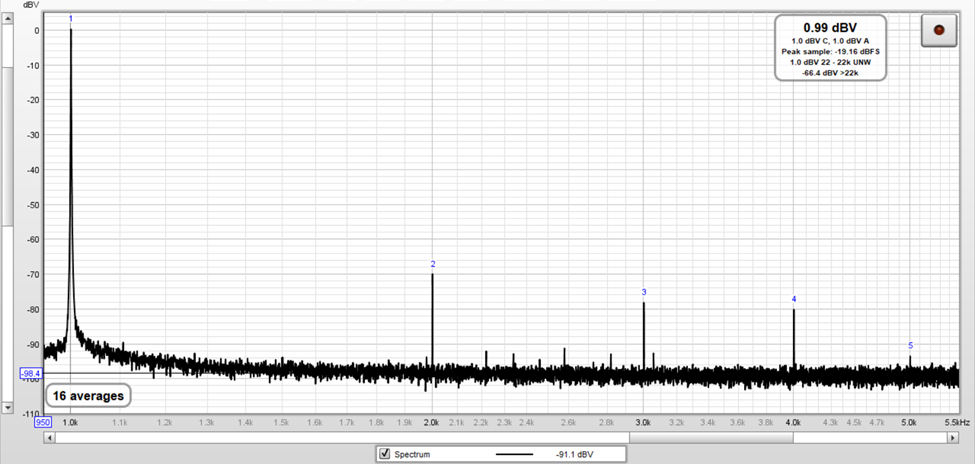The image size is (975, 464).
Task: Click harmonic marker 4 at 4.0k
Action: click(x=794, y=299)
